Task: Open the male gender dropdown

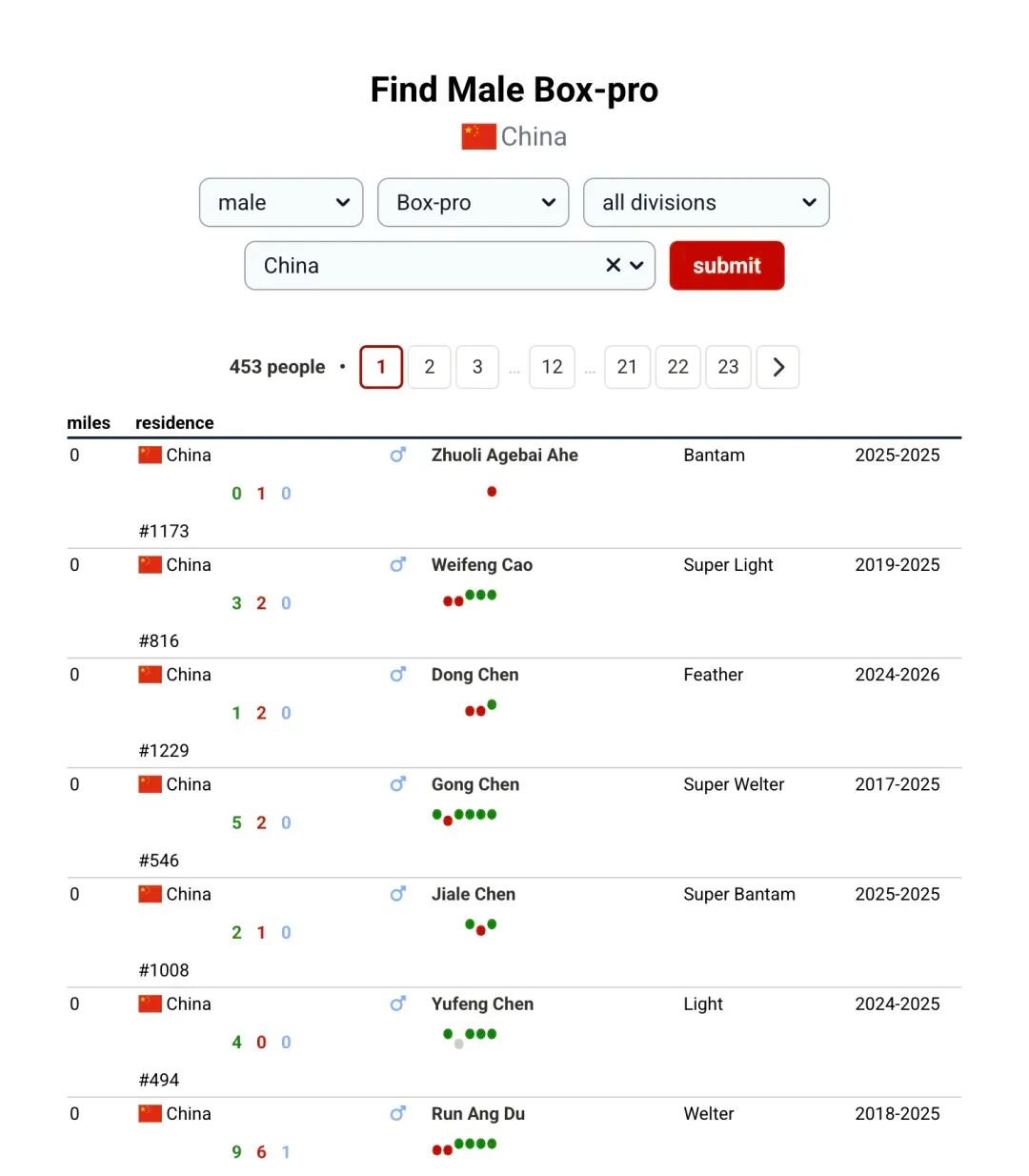Action: point(281,202)
